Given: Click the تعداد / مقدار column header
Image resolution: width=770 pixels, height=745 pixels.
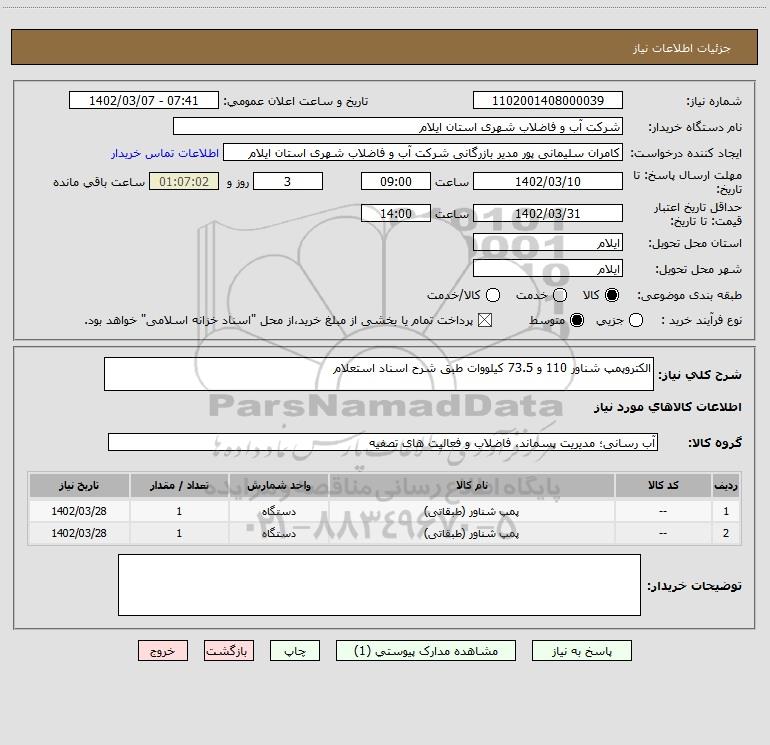Looking at the screenshot, I should pyautogui.click(x=179, y=486).
